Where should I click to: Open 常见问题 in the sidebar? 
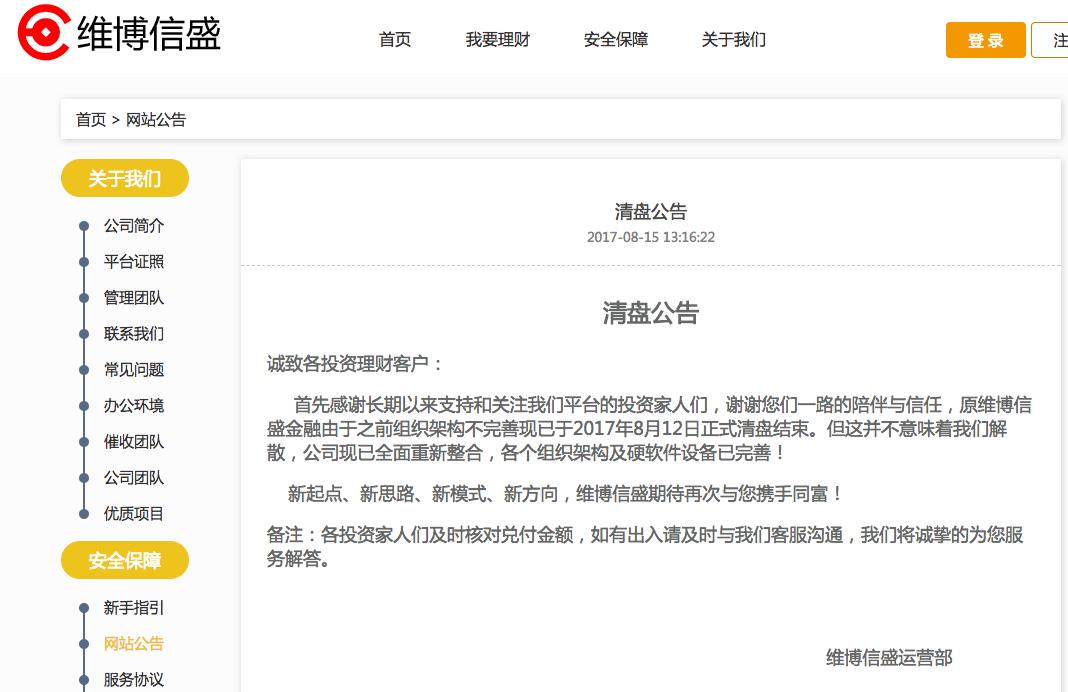coord(133,370)
